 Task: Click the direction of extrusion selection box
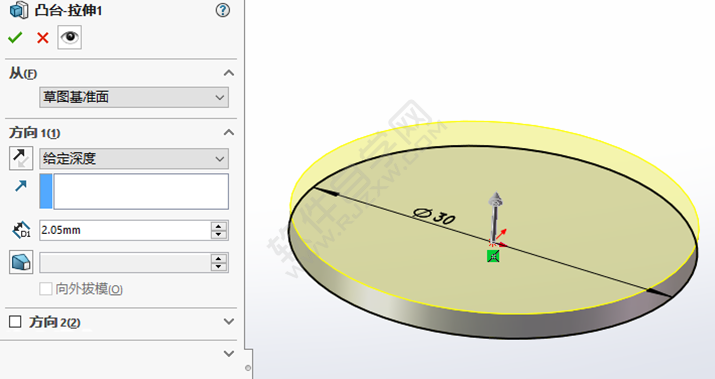point(134,192)
